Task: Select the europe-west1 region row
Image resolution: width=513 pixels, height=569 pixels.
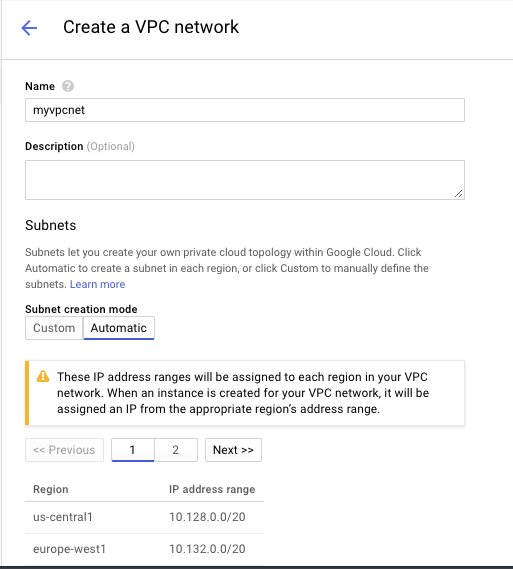Action: [x=144, y=549]
